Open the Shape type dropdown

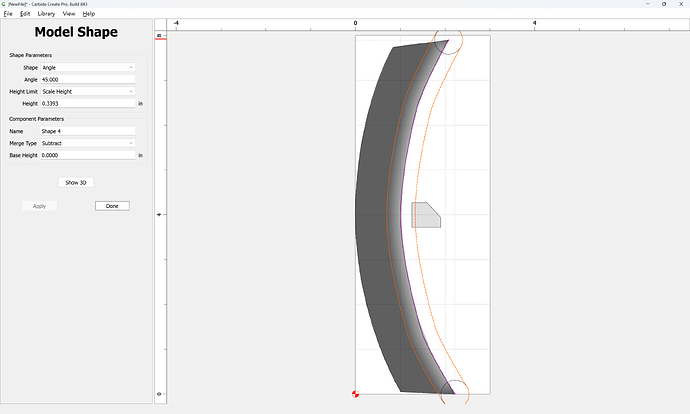(x=88, y=67)
